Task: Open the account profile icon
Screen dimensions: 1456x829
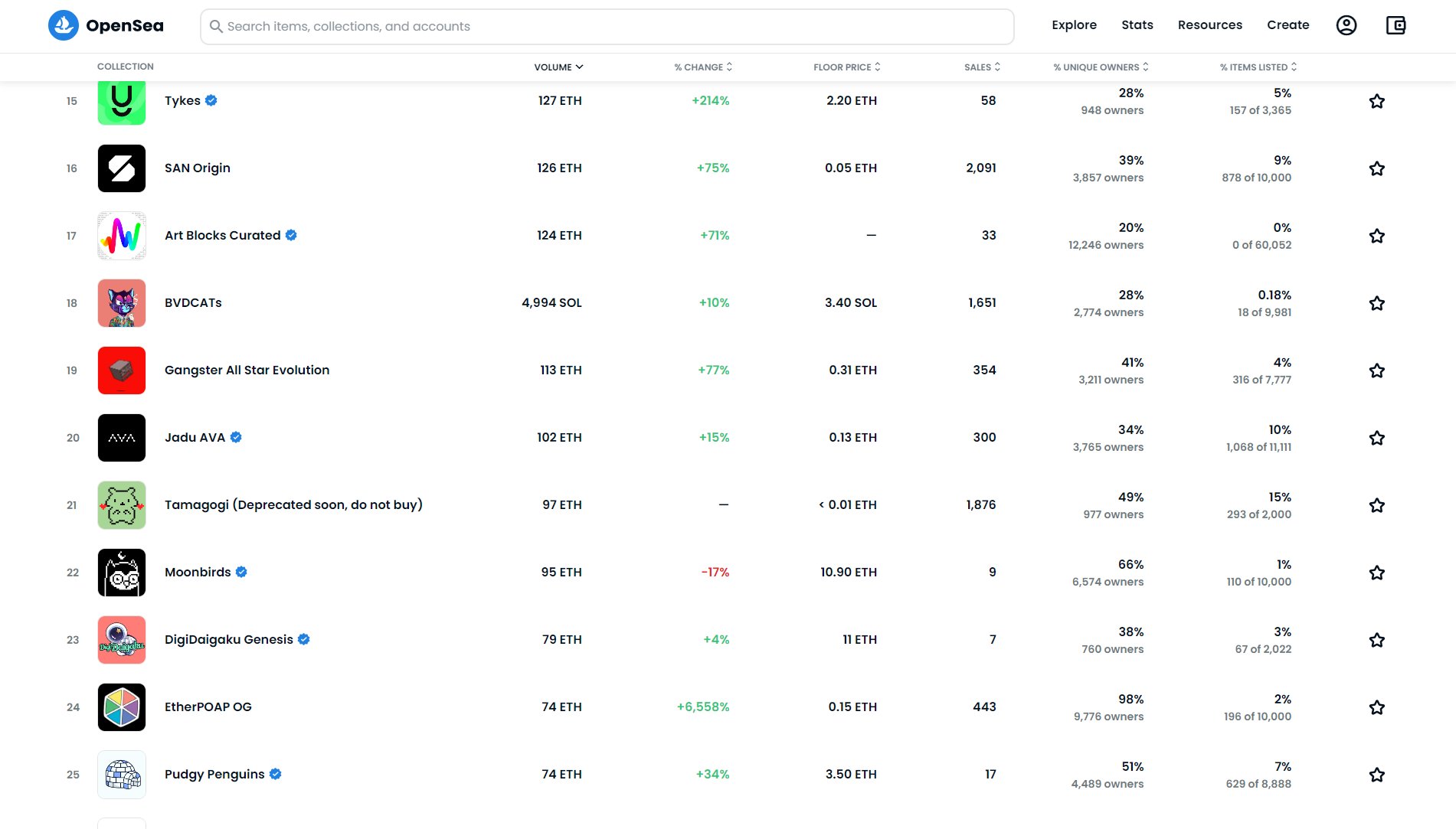Action: pos(1346,25)
